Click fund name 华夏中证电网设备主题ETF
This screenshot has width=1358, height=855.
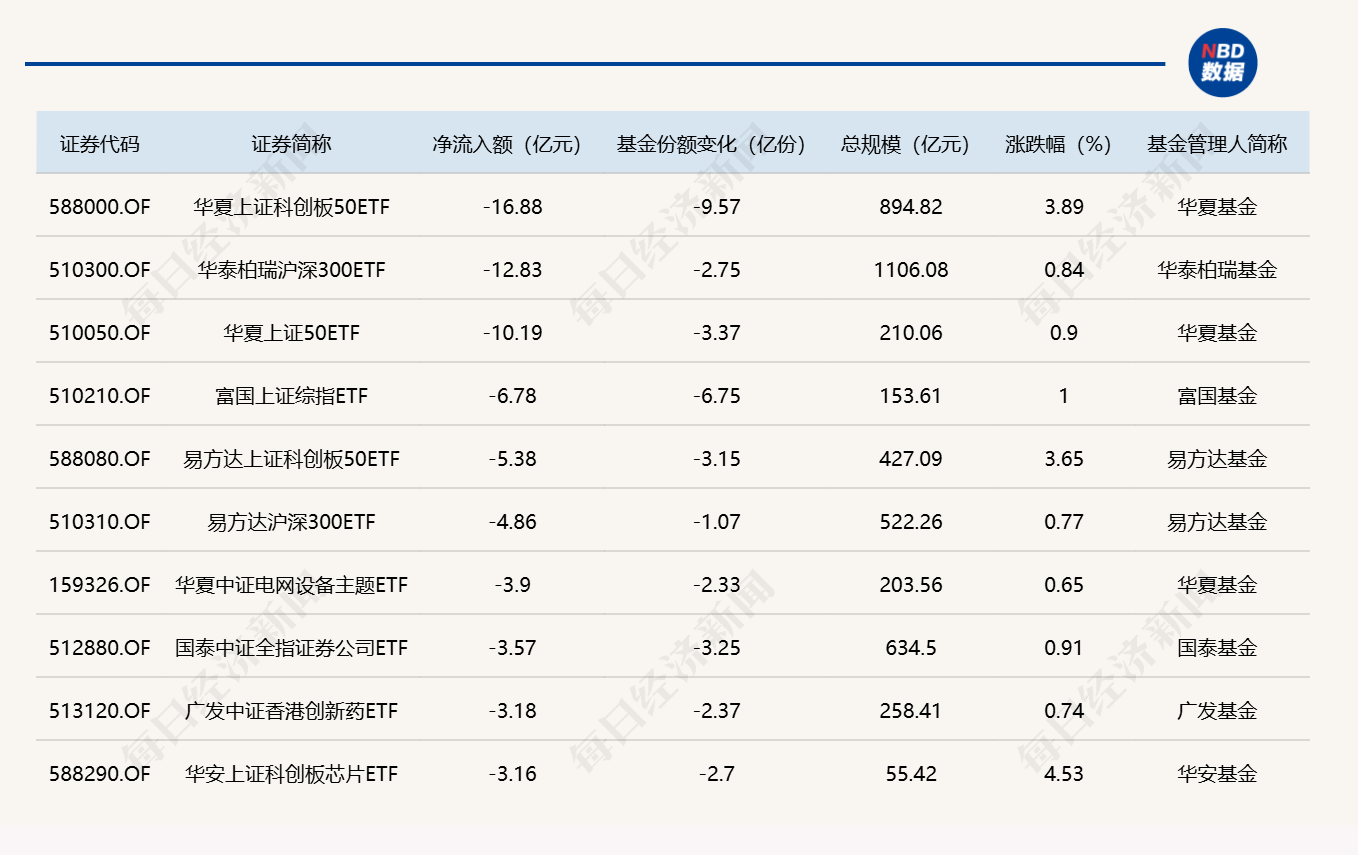click(x=291, y=585)
